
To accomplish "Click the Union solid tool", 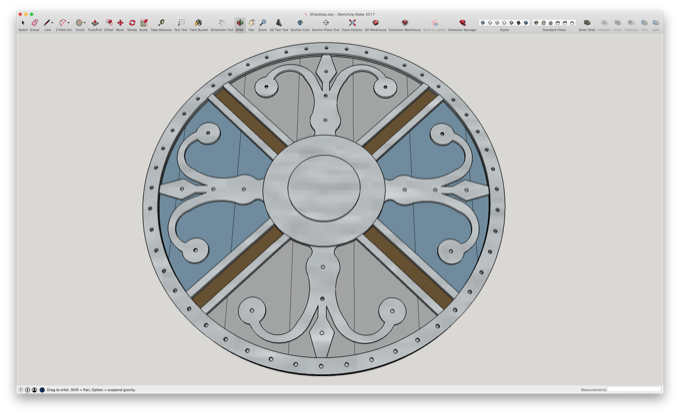I will (x=618, y=23).
